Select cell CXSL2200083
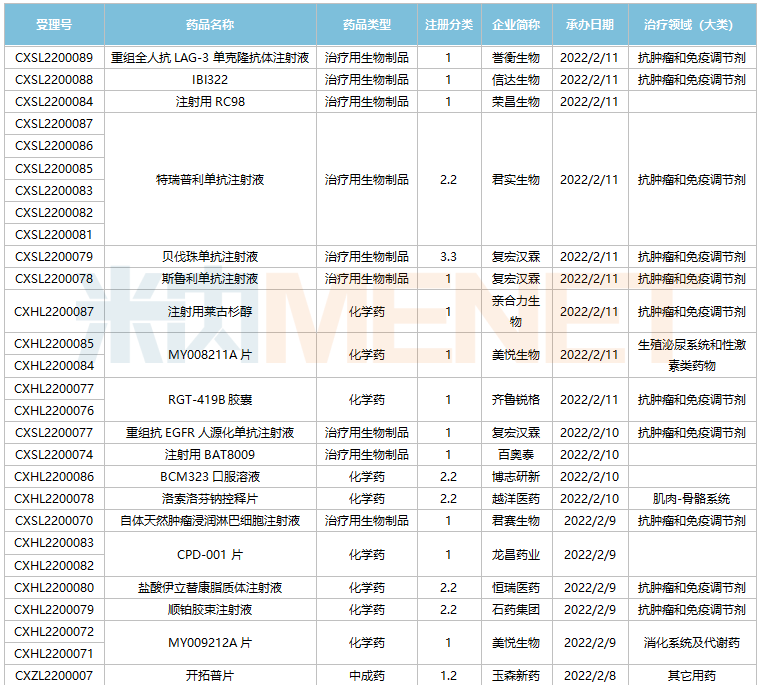761x685 pixels. [54, 191]
